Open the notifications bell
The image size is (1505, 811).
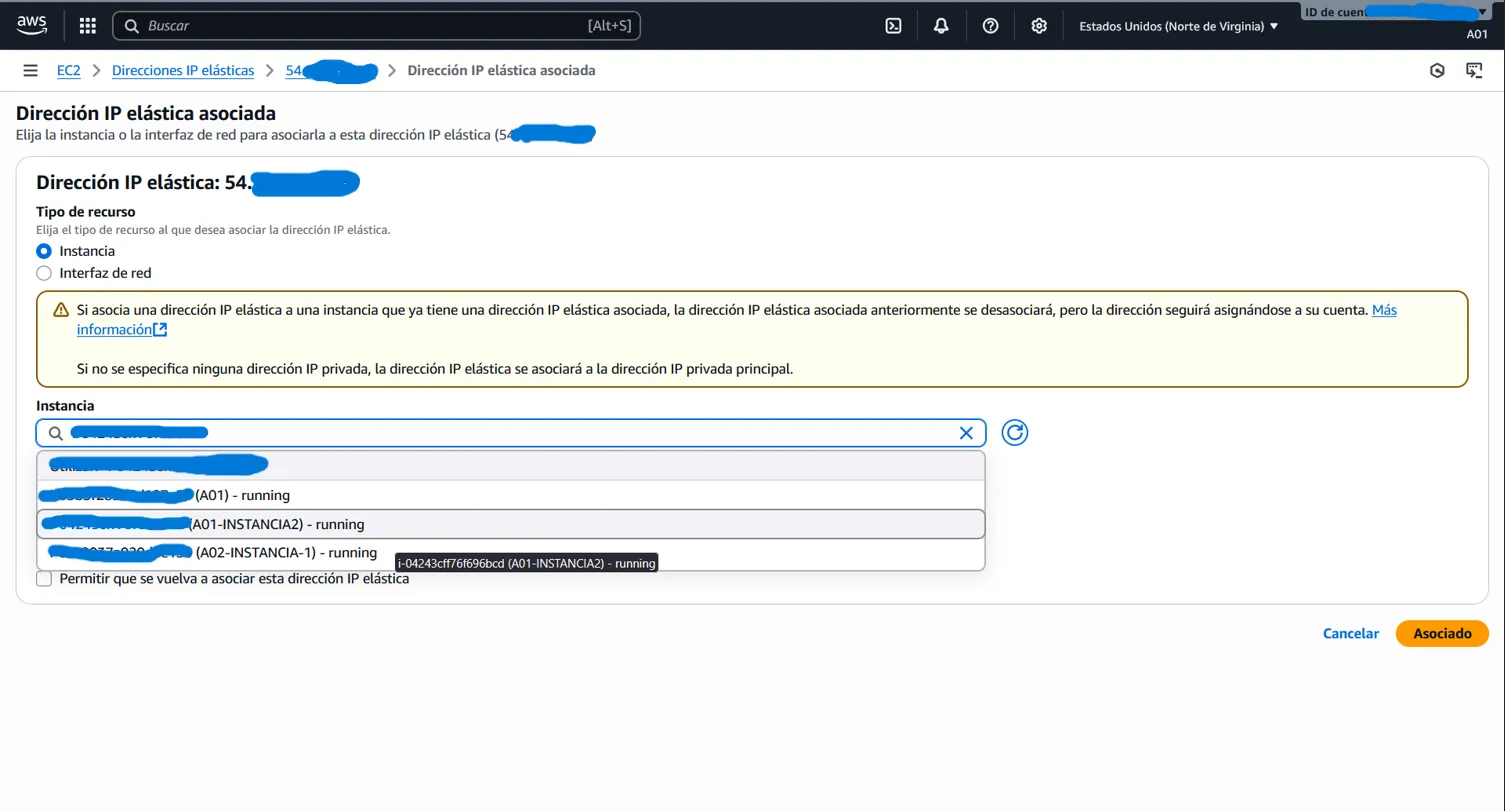pos(941,26)
